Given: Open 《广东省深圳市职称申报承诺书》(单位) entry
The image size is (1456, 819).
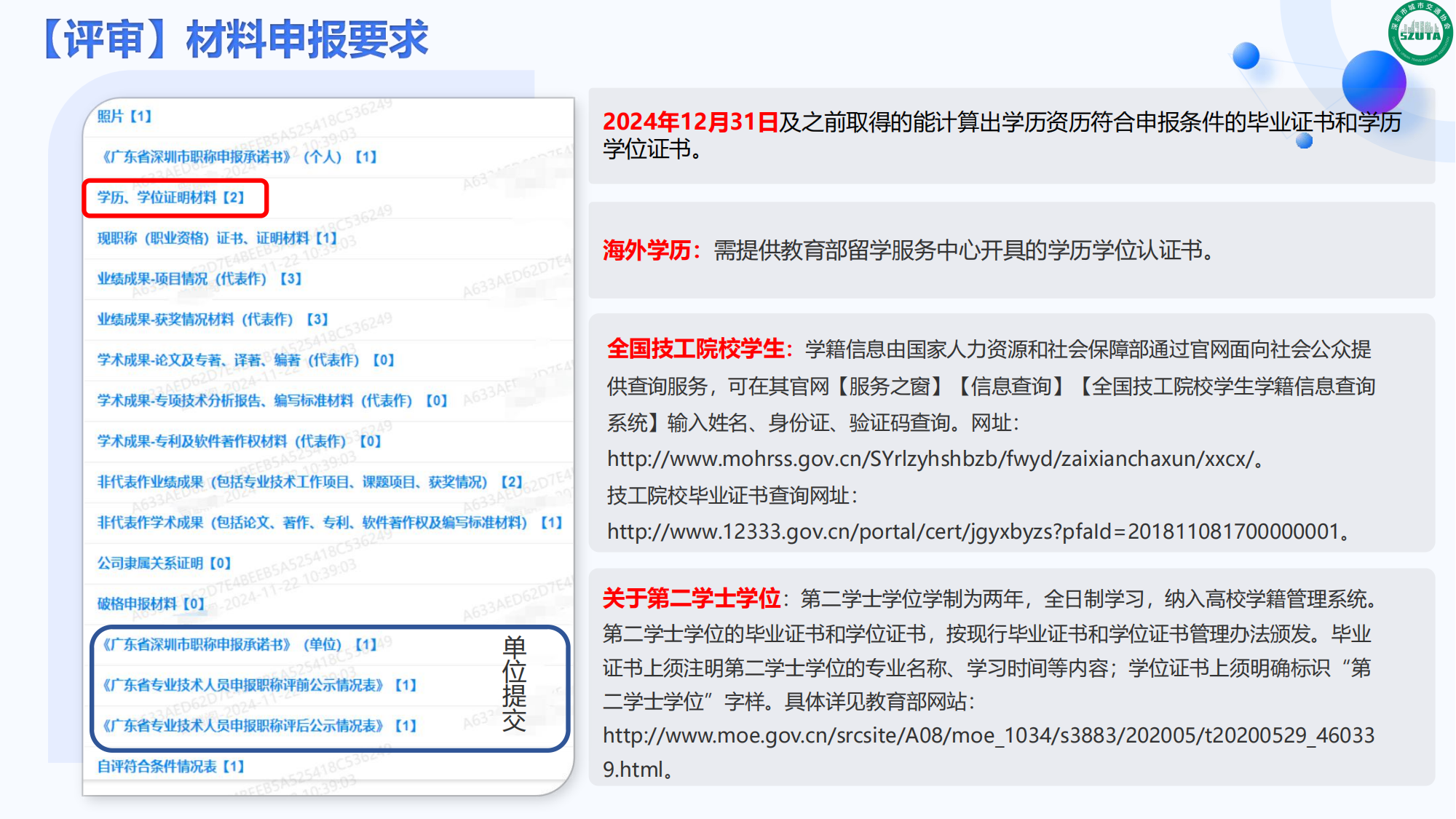Looking at the screenshot, I should pos(238,644).
